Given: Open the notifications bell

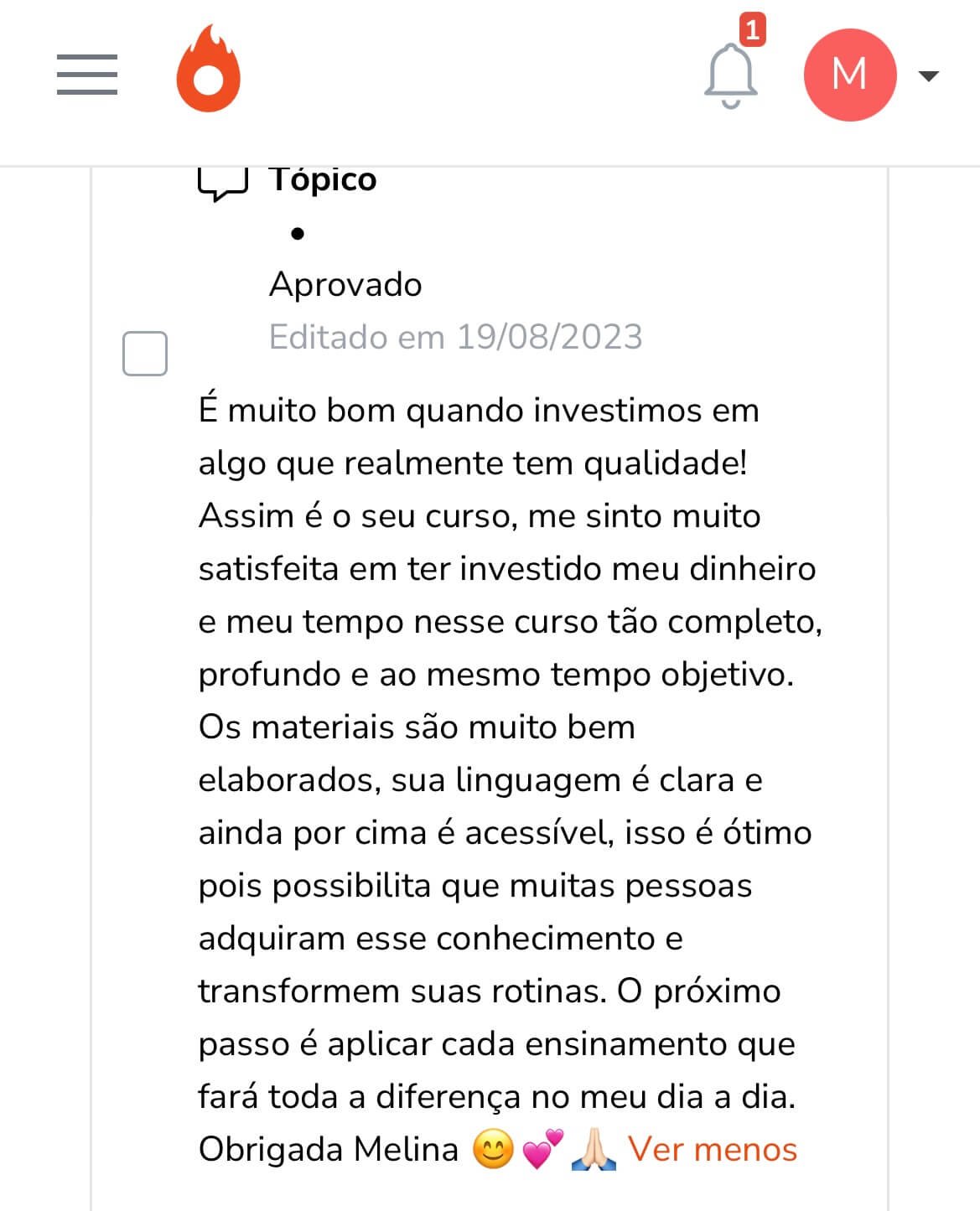Looking at the screenshot, I should click(730, 75).
